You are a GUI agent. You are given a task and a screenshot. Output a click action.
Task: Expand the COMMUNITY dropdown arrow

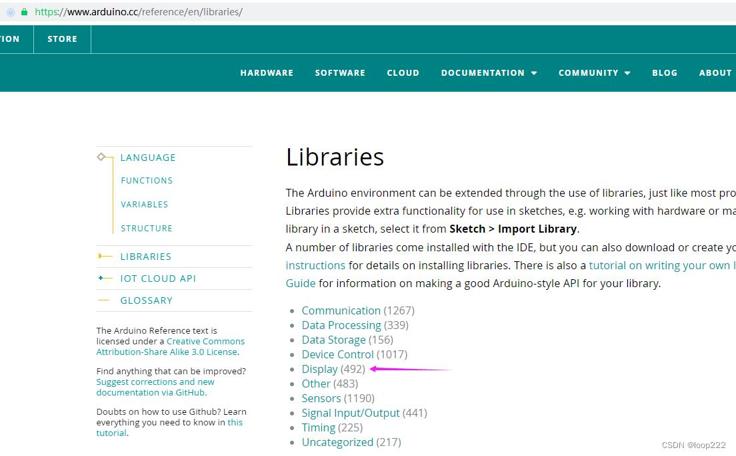click(x=628, y=73)
